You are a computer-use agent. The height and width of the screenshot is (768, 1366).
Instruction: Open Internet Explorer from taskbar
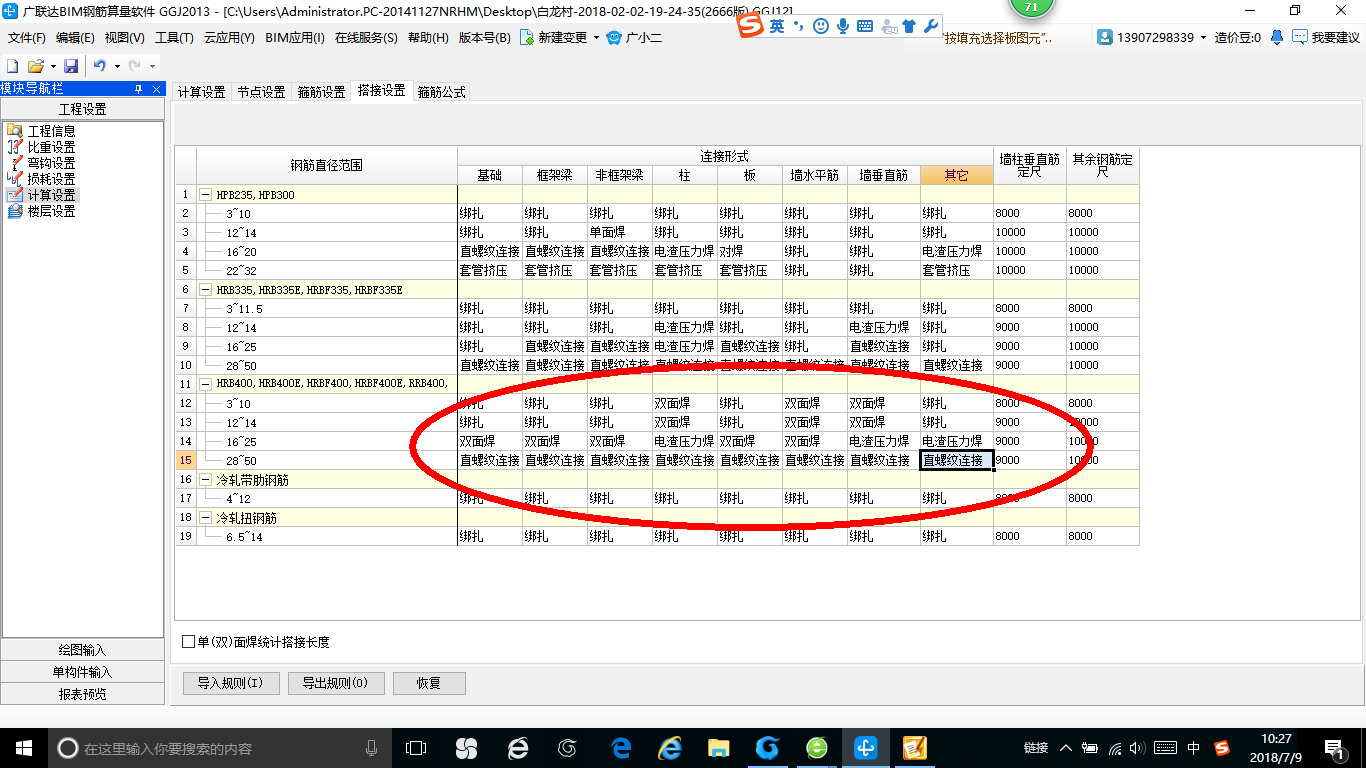(669, 748)
